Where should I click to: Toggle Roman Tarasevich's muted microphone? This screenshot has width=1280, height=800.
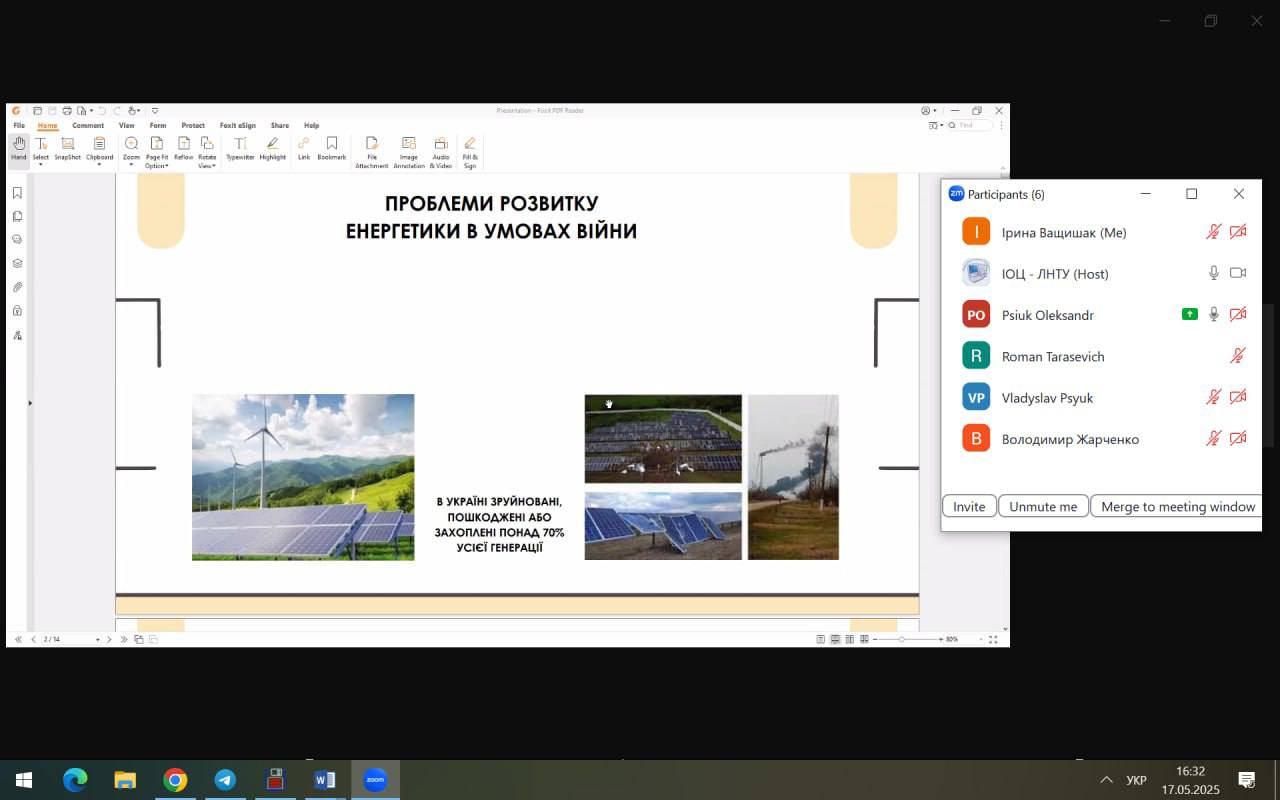click(x=1238, y=356)
